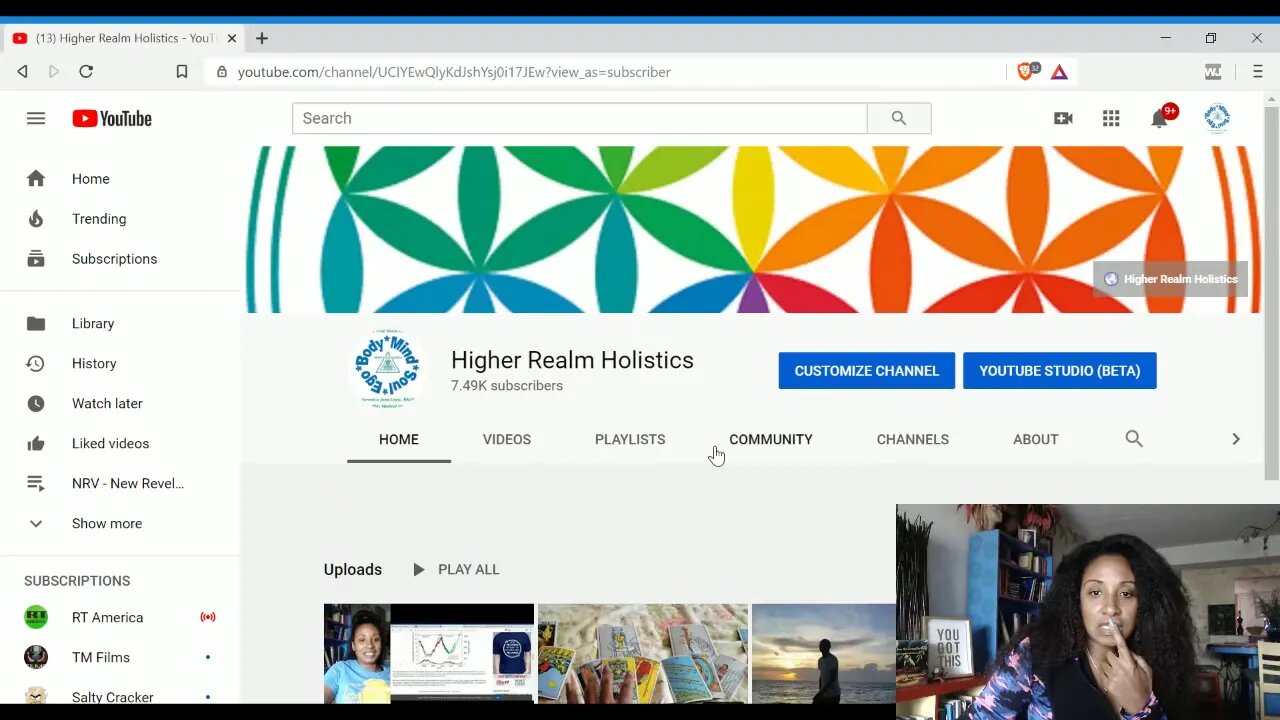
Task: Click the TM Films channel icon
Action: [x=36, y=657]
